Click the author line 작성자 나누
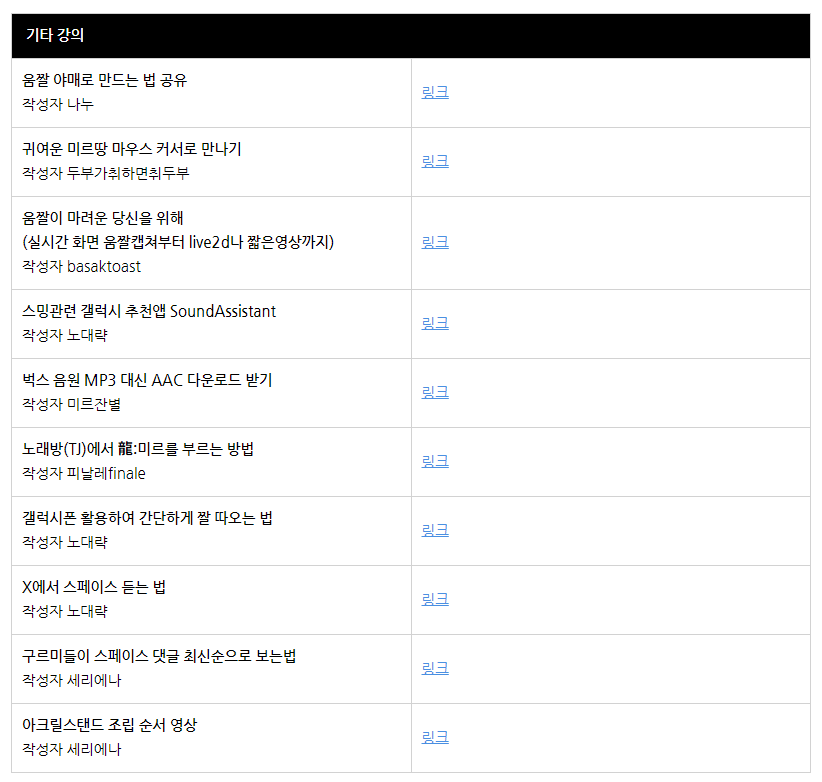Viewport: 822px width, 782px height. coord(58,104)
